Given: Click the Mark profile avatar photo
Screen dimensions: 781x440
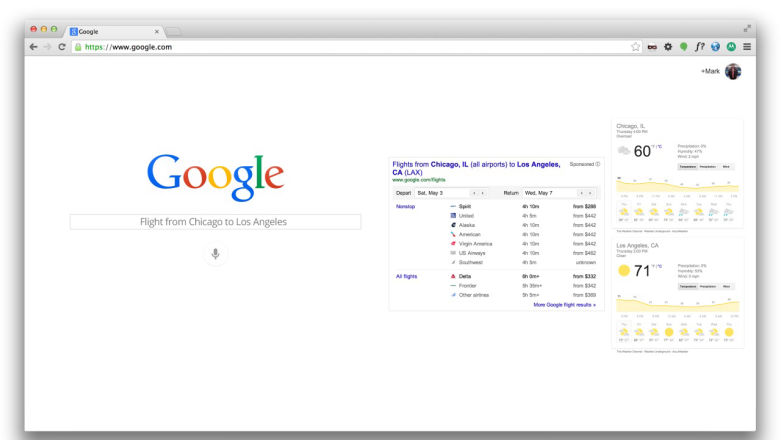Looking at the screenshot, I should pos(733,71).
